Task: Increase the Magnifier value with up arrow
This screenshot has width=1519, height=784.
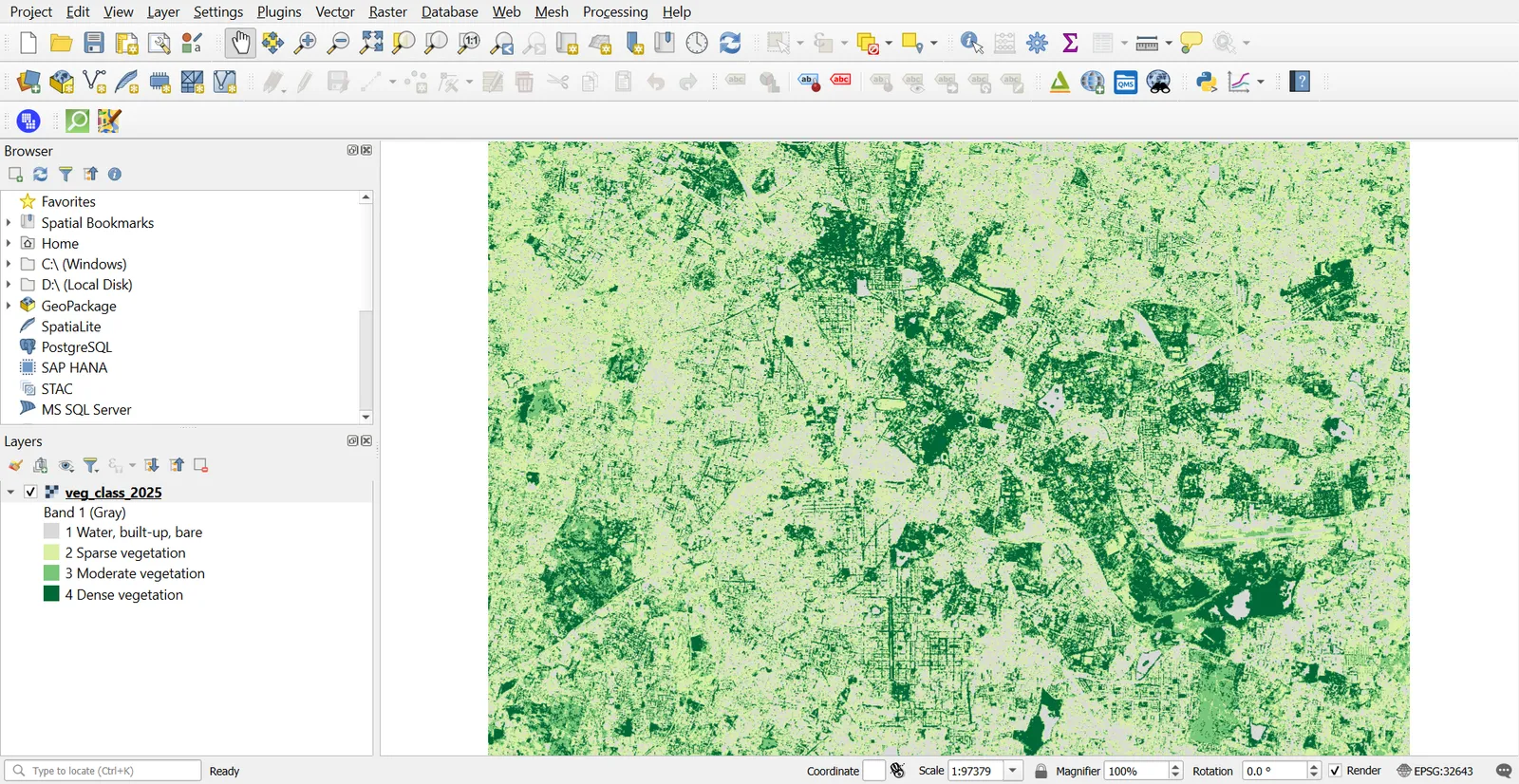Action: 1176,767
